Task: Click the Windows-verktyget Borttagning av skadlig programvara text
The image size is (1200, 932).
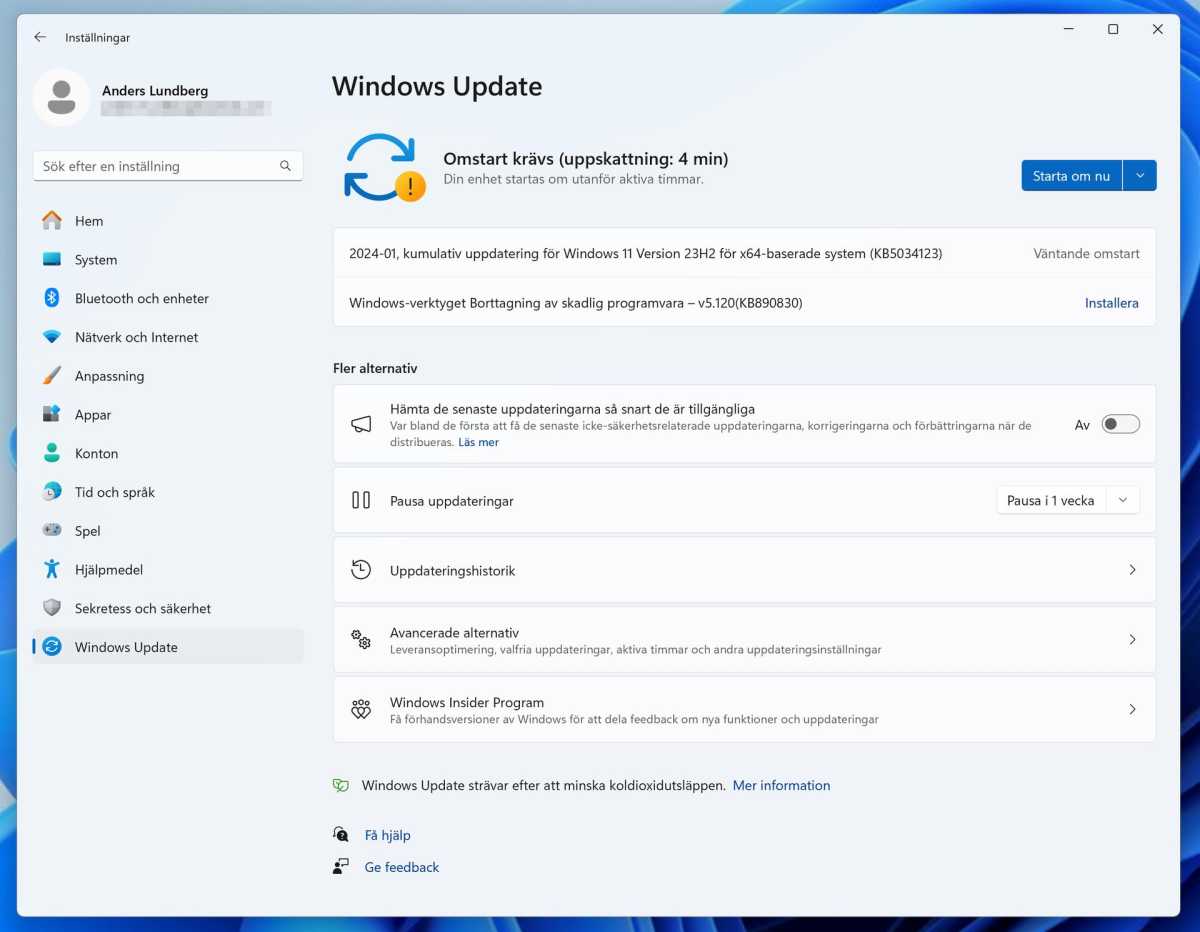Action: 576,303
